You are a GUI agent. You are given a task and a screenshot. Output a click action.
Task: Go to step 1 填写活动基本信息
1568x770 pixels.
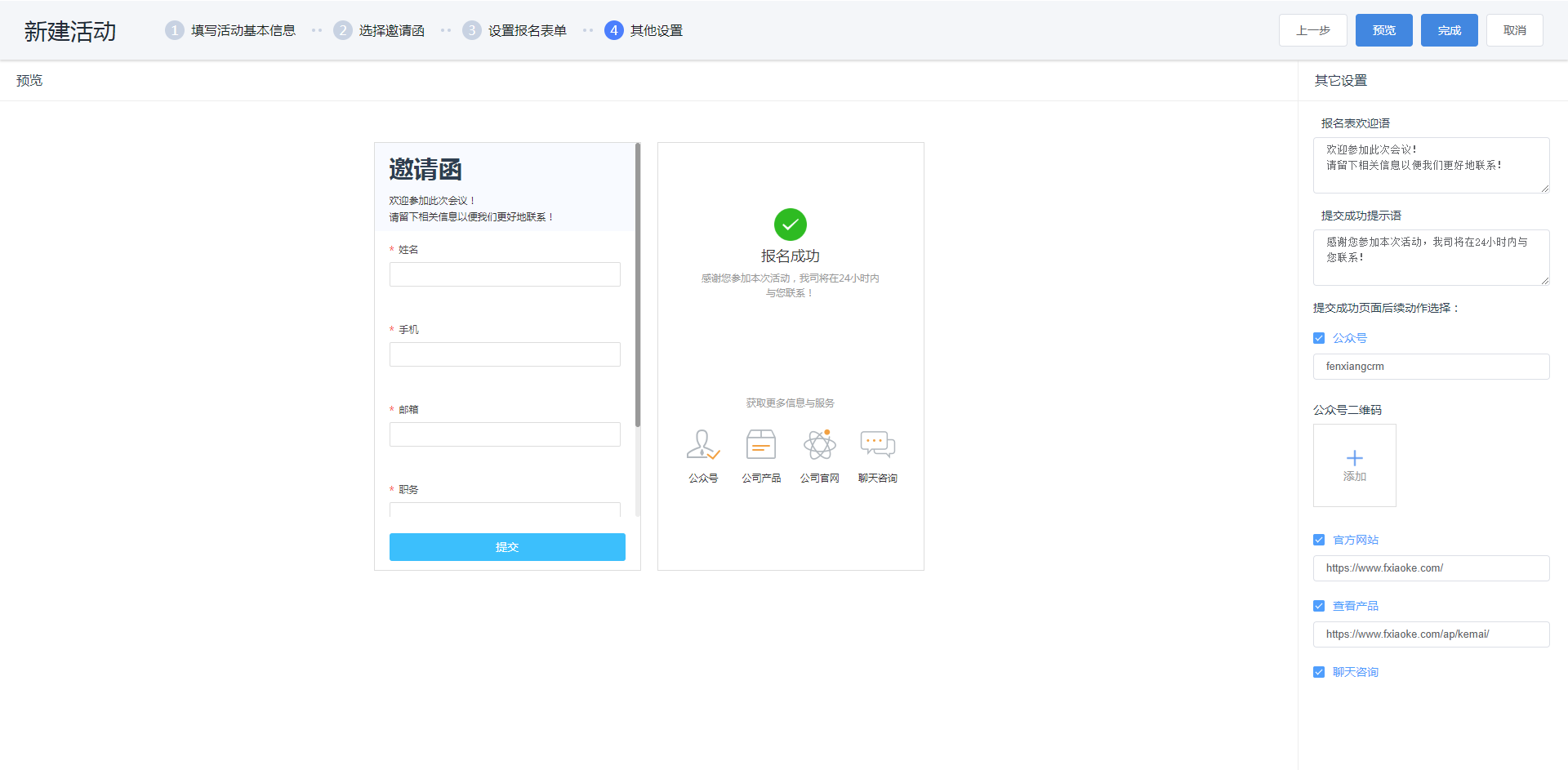(x=230, y=30)
